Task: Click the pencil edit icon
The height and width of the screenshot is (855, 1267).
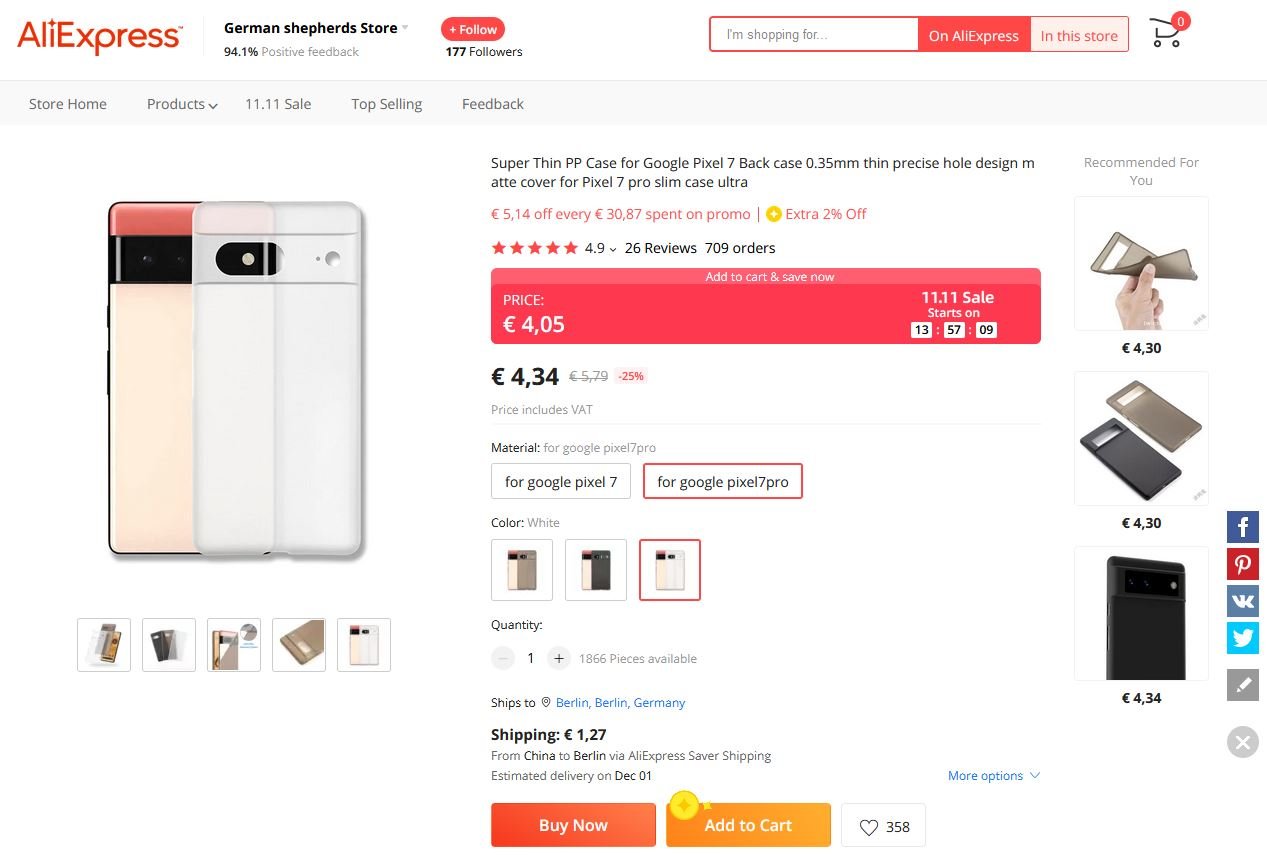Action: click(x=1243, y=685)
